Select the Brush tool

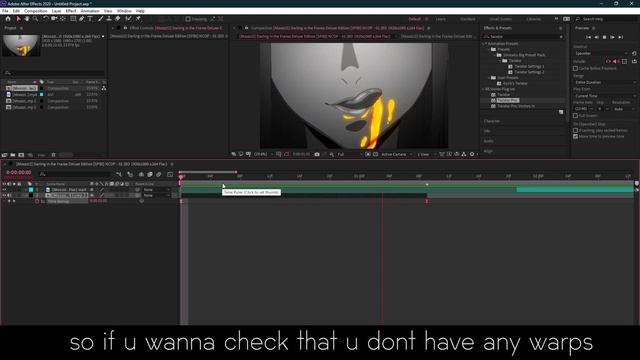coord(100,19)
